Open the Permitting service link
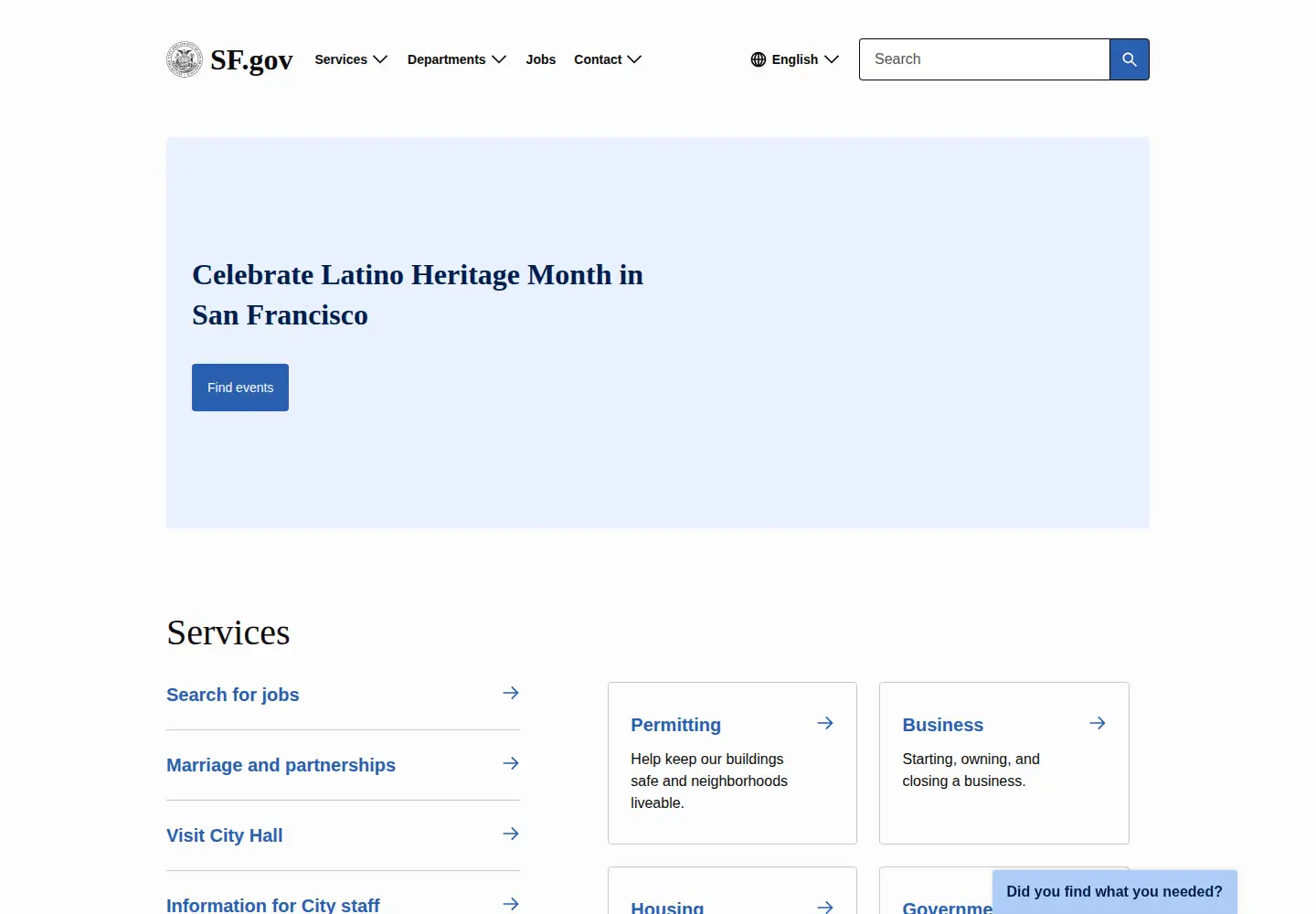Viewport: 1316px width, 914px height. [676, 725]
